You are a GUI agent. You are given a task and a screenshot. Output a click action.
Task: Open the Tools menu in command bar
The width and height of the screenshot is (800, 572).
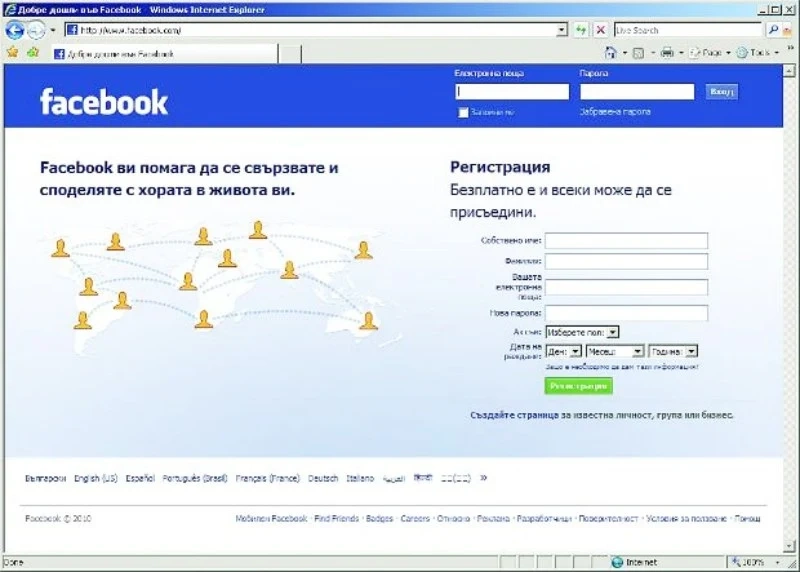coord(758,53)
